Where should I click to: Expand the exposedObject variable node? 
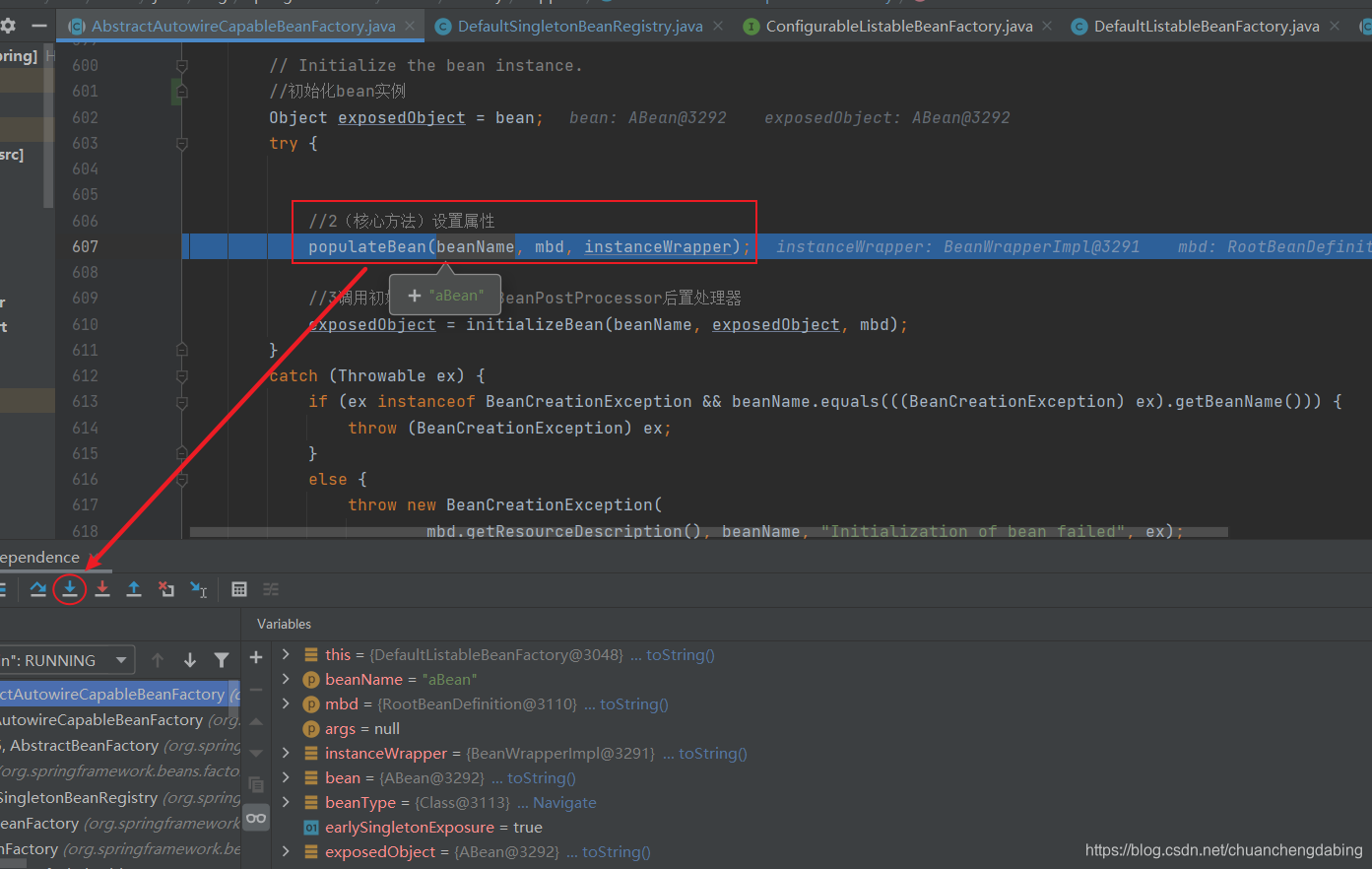click(286, 851)
